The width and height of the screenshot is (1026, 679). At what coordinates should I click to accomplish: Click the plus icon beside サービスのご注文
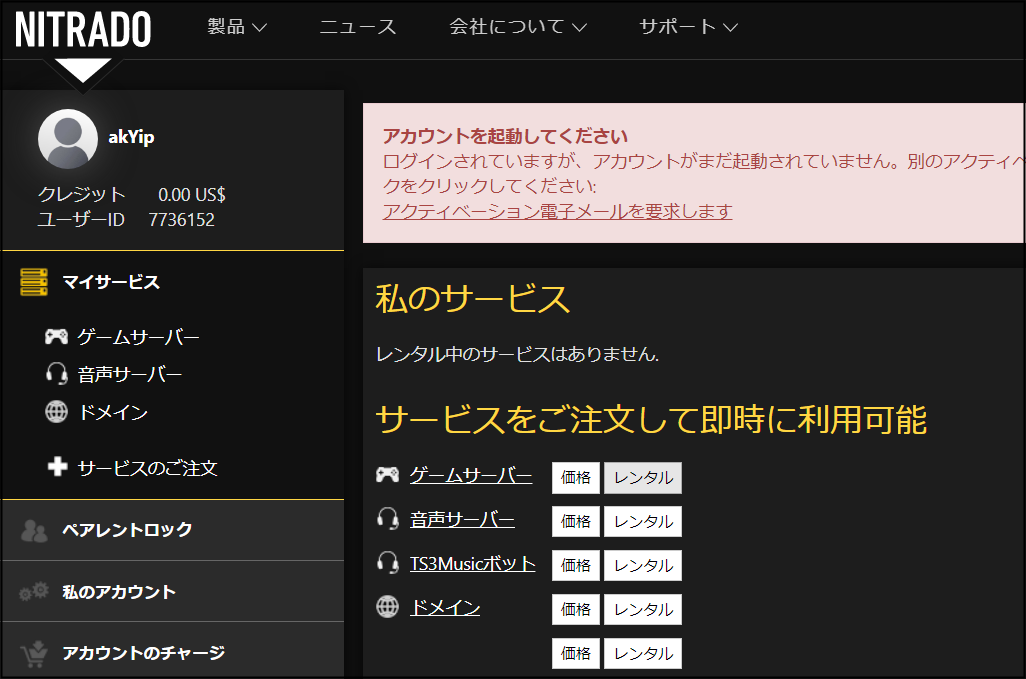tap(58, 466)
